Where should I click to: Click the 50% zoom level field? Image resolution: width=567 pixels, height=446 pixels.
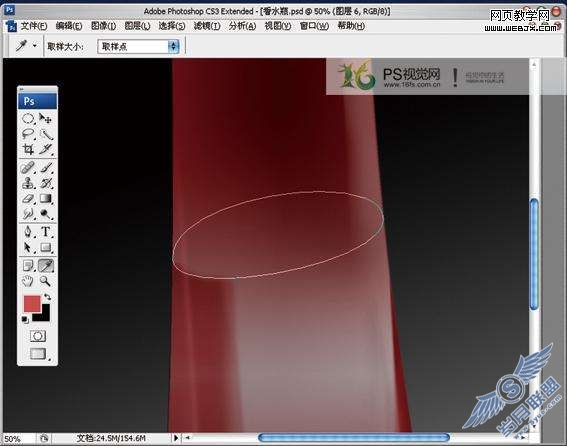(19, 439)
